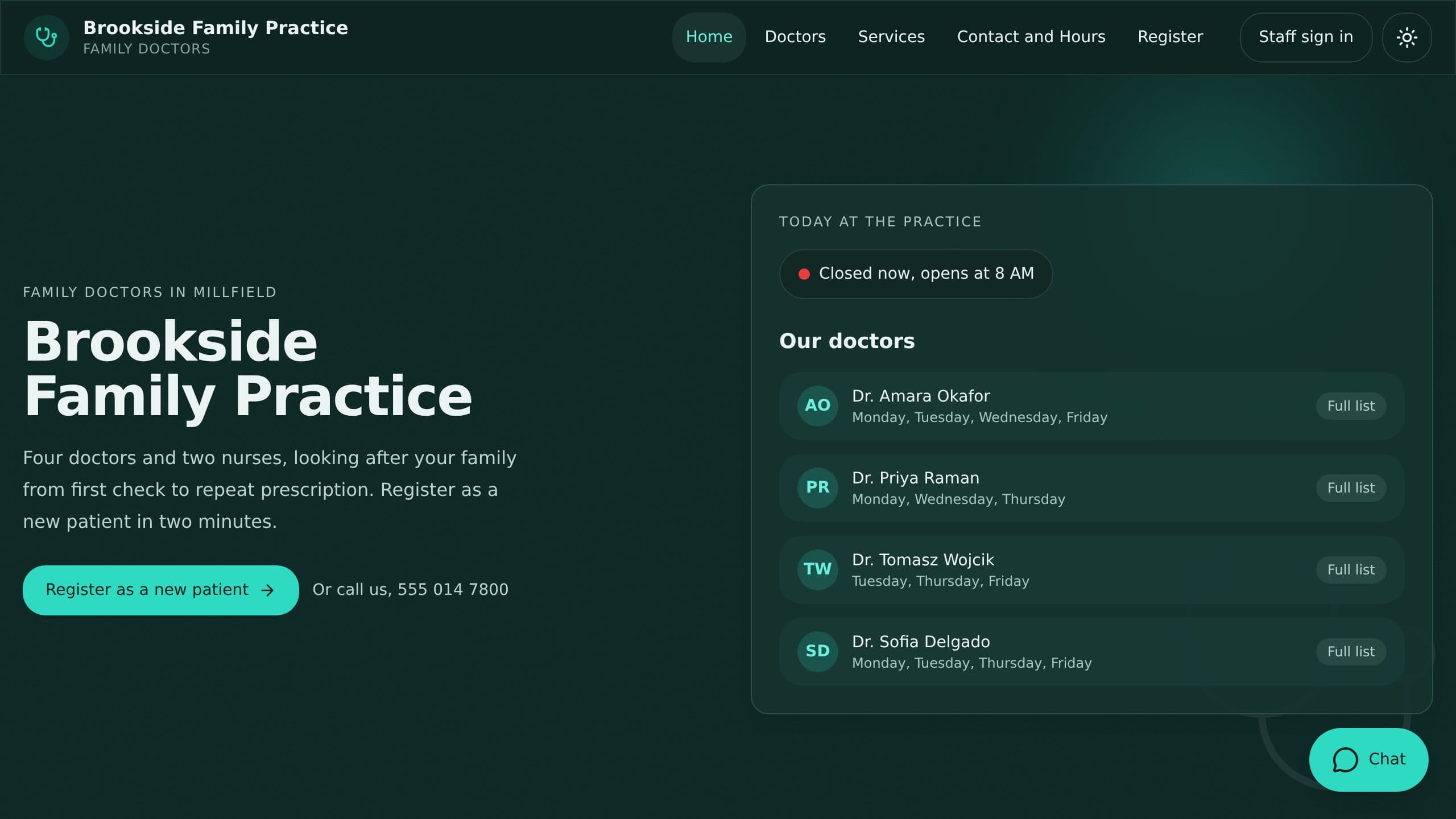Go to the Home nav tab

pos(709,37)
